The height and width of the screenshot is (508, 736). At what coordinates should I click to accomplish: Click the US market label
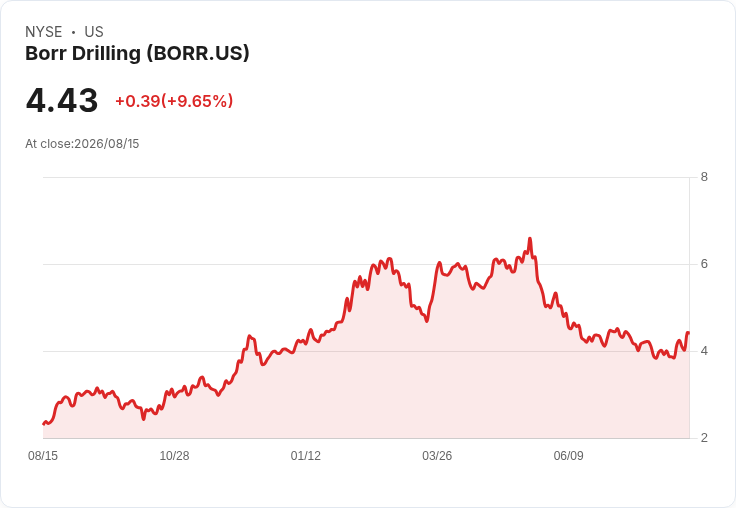[x=94, y=32]
